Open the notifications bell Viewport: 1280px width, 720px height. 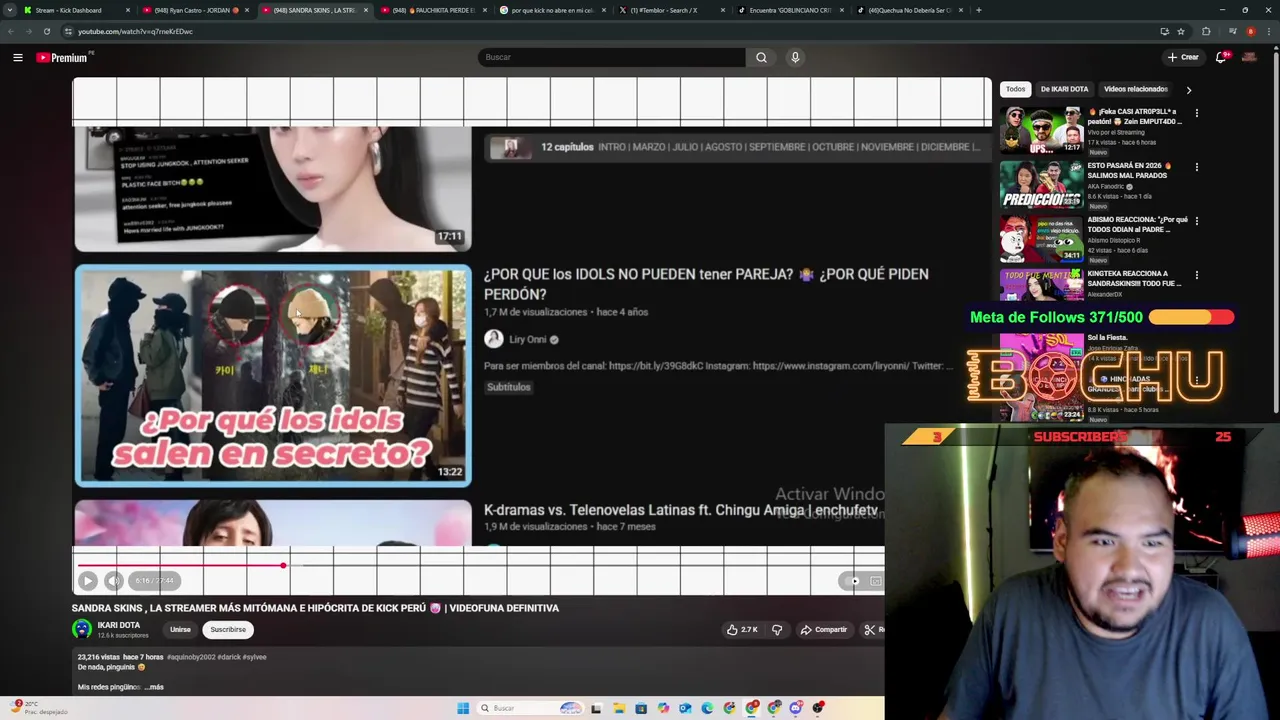pyautogui.click(x=1220, y=57)
